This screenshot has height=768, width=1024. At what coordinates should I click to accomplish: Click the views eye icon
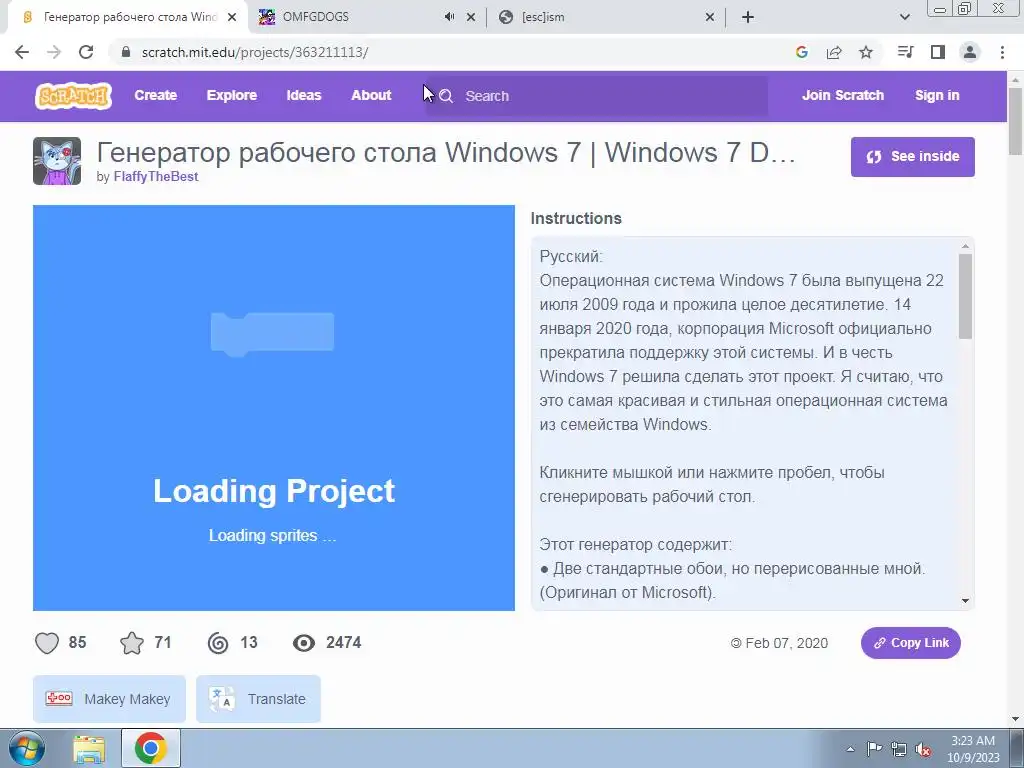[304, 643]
